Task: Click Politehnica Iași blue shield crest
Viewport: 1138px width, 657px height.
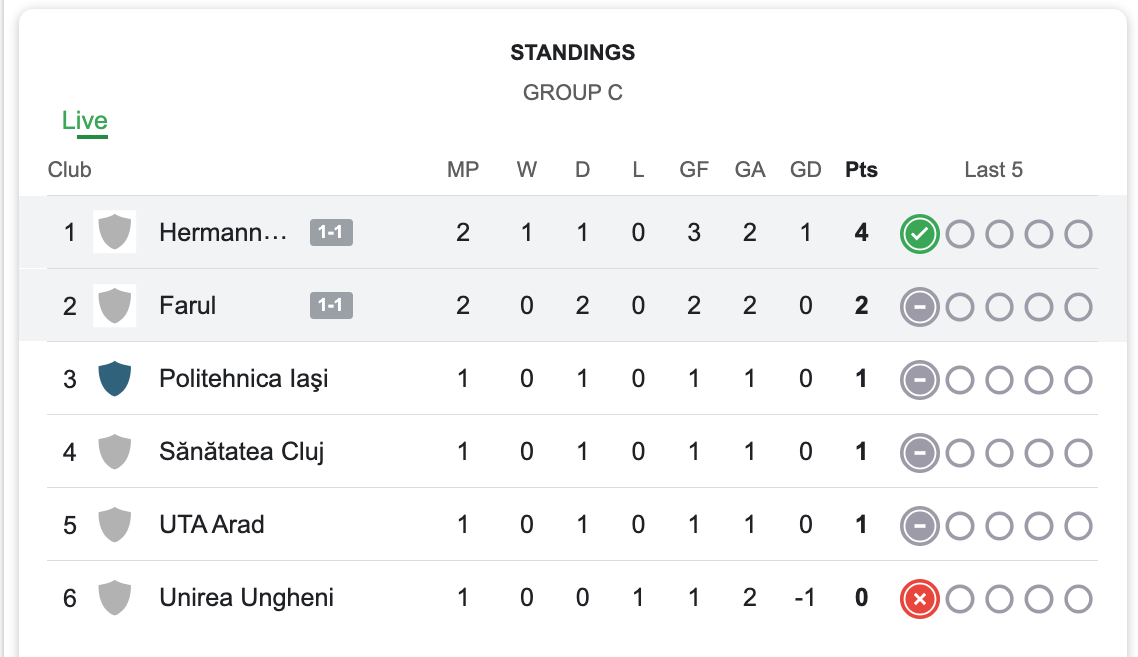Action: (x=115, y=378)
